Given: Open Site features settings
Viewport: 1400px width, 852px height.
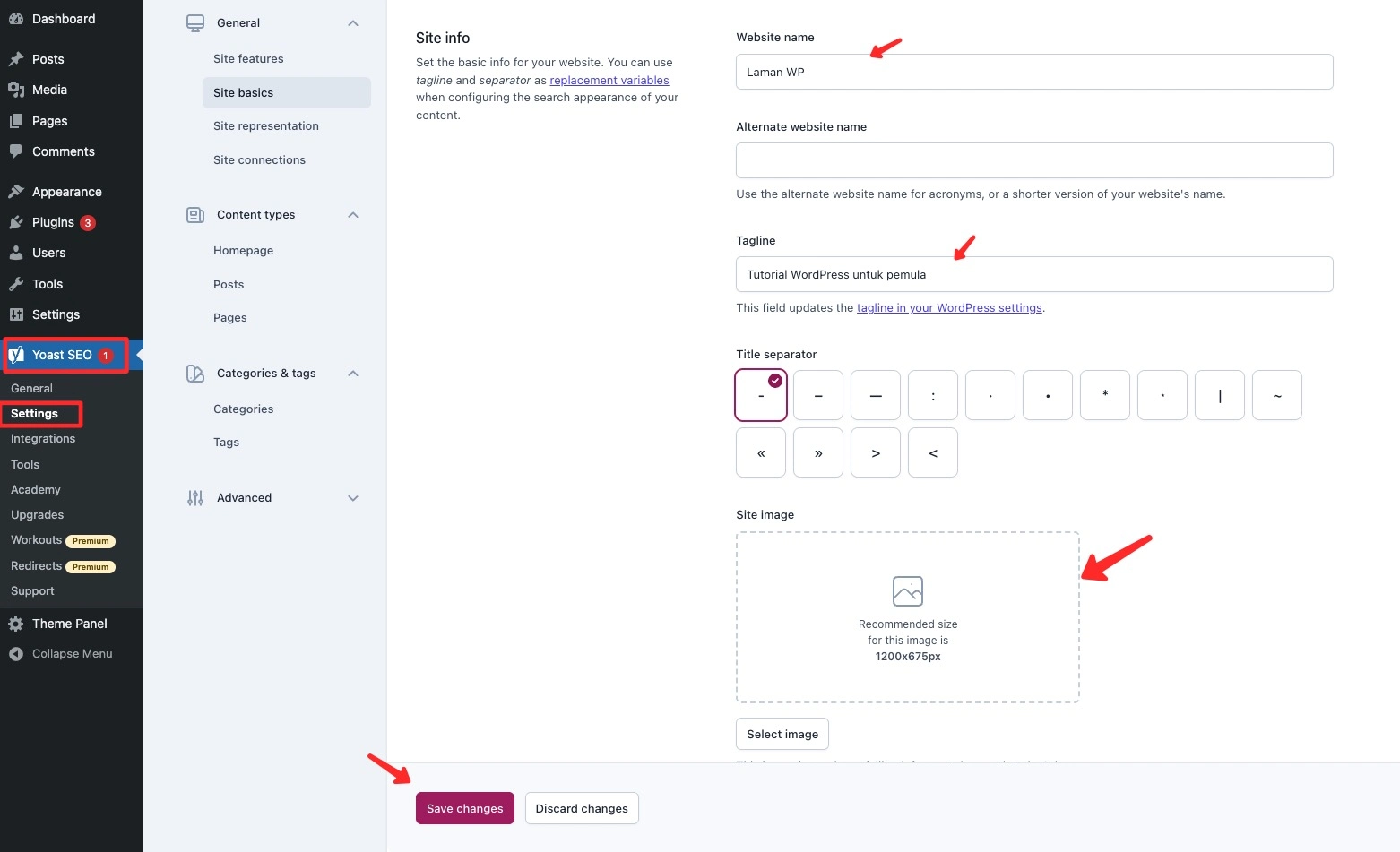Looking at the screenshot, I should [248, 59].
